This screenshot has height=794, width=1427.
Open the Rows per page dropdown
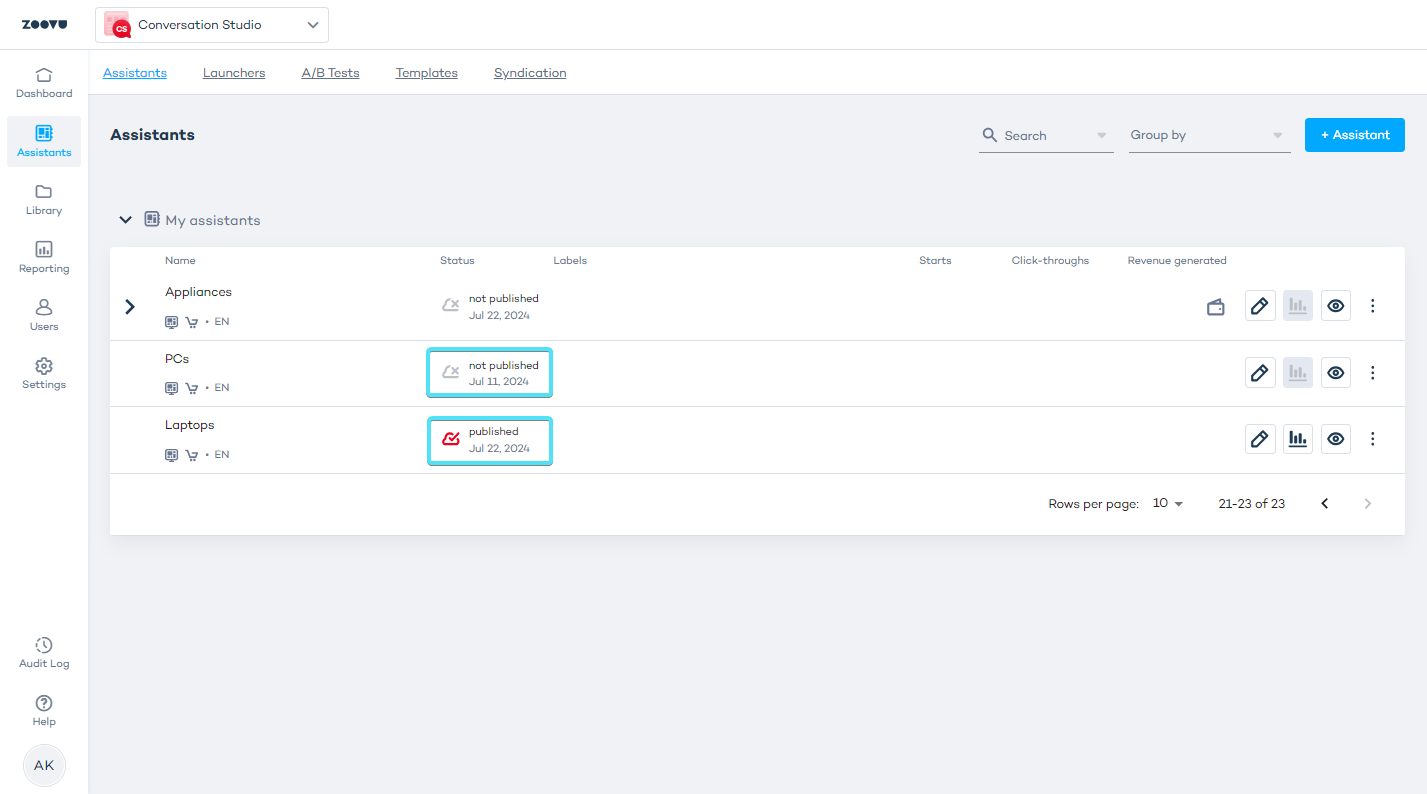pyautogui.click(x=1167, y=504)
